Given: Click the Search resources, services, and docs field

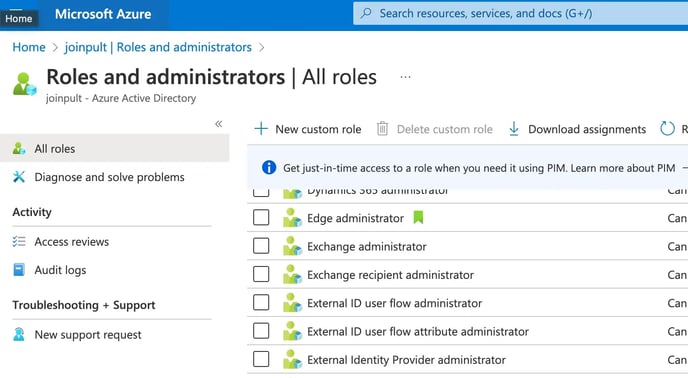Looking at the screenshot, I should pyautogui.click(x=520, y=14).
